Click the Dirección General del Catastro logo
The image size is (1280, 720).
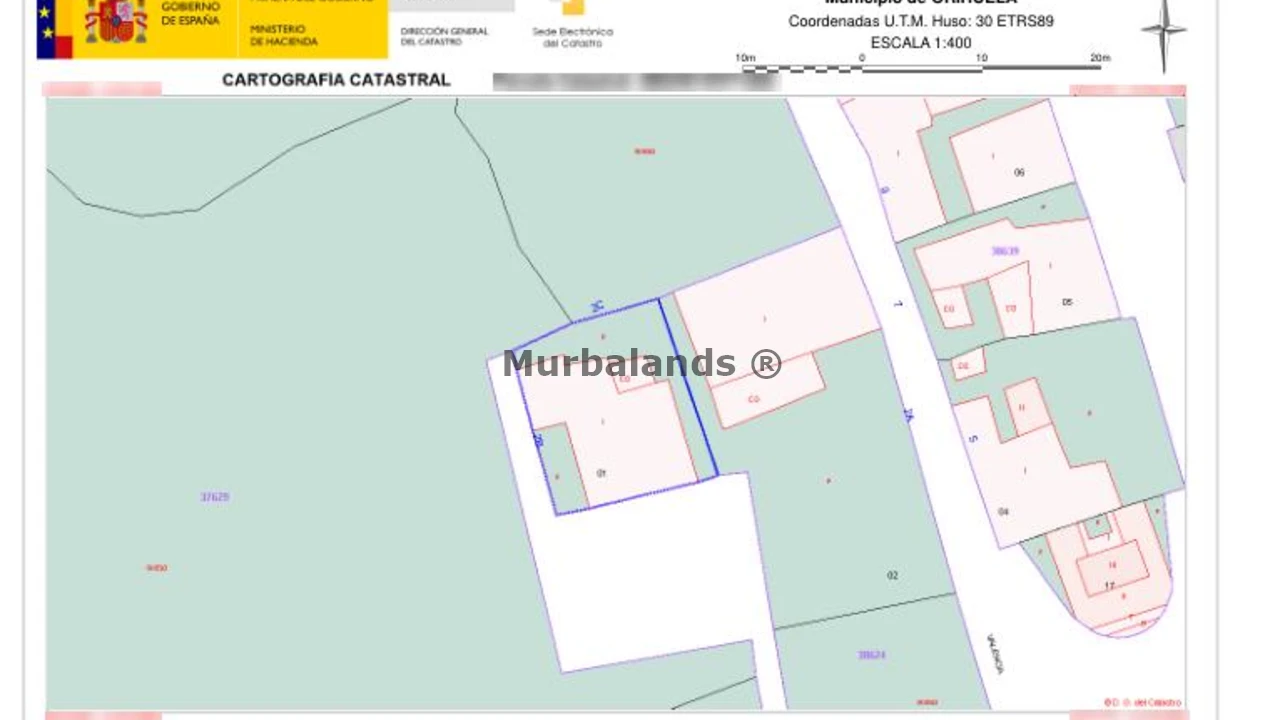tap(445, 36)
